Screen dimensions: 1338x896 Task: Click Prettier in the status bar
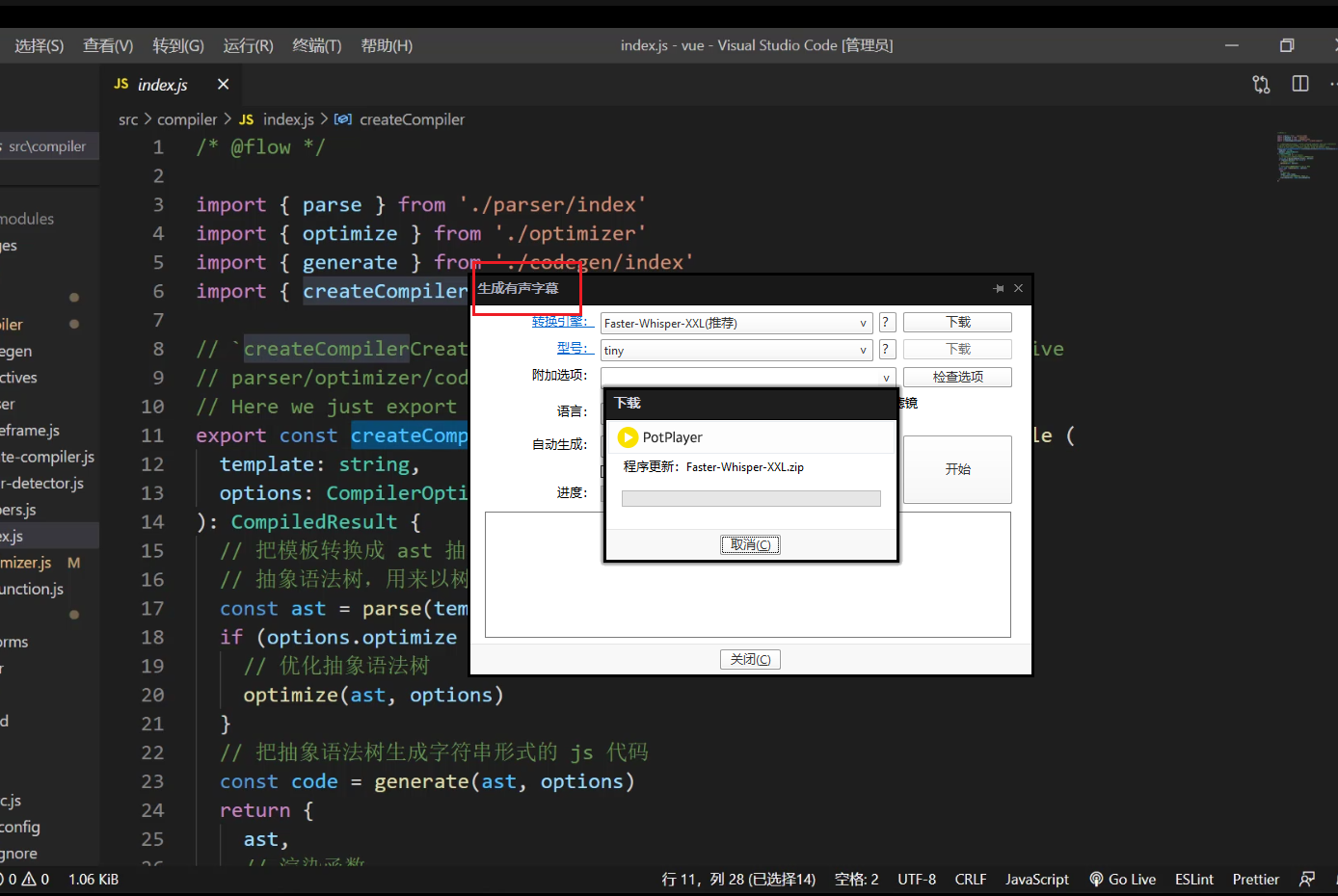click(1256, 879)
